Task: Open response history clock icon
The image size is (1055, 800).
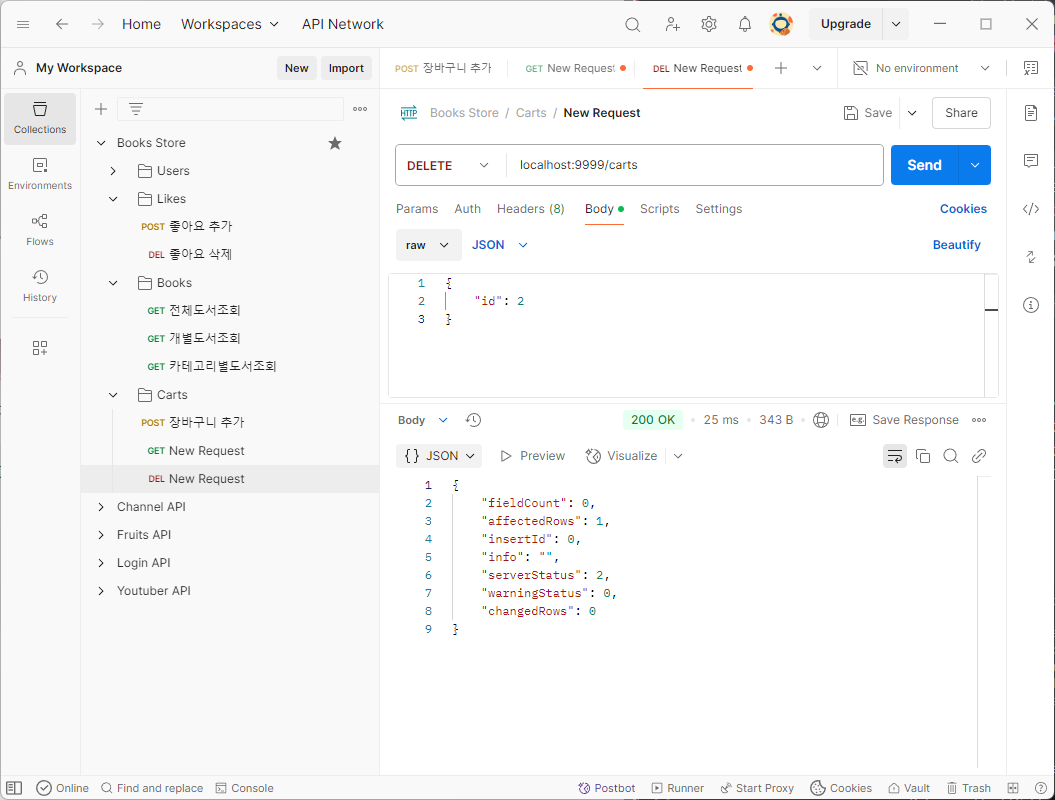Action: click(x=473, y=420)
